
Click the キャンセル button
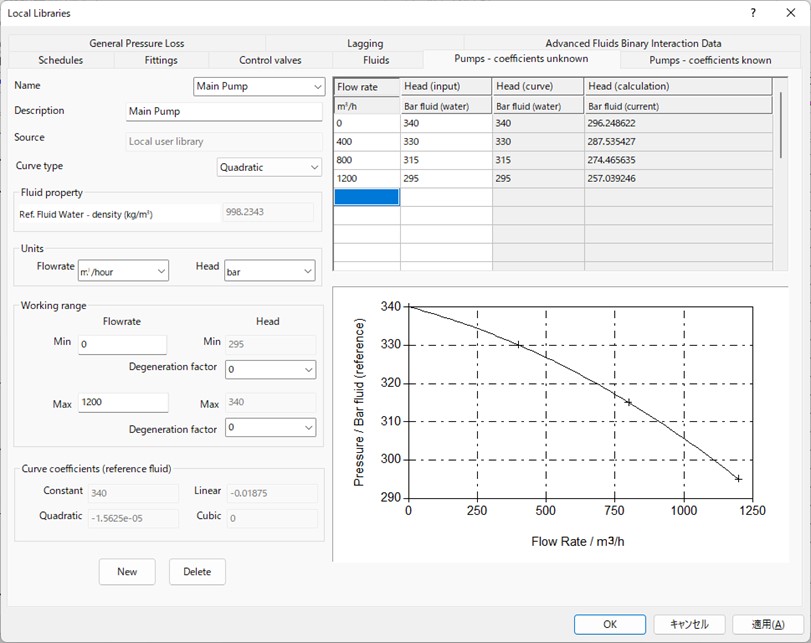coord(689,624)
